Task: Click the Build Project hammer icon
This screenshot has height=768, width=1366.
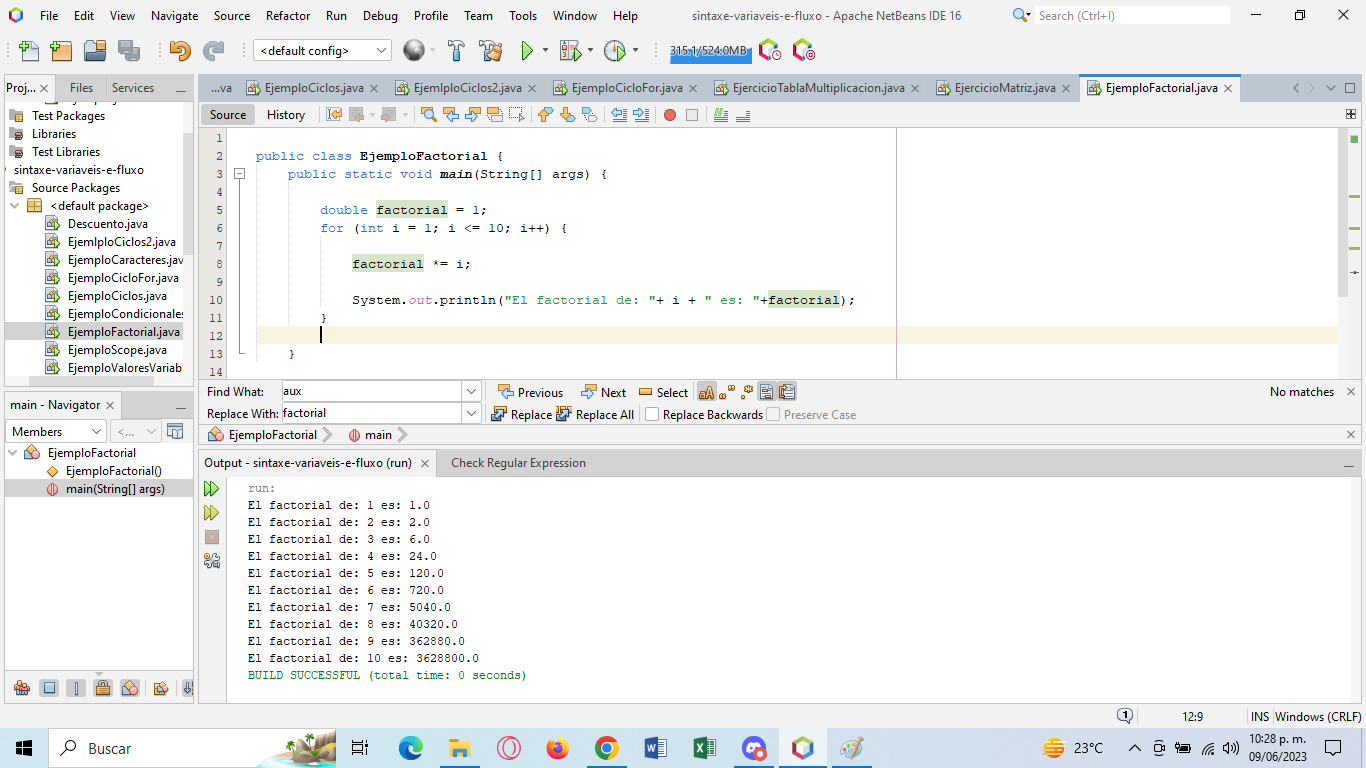Action: point(457,50)
